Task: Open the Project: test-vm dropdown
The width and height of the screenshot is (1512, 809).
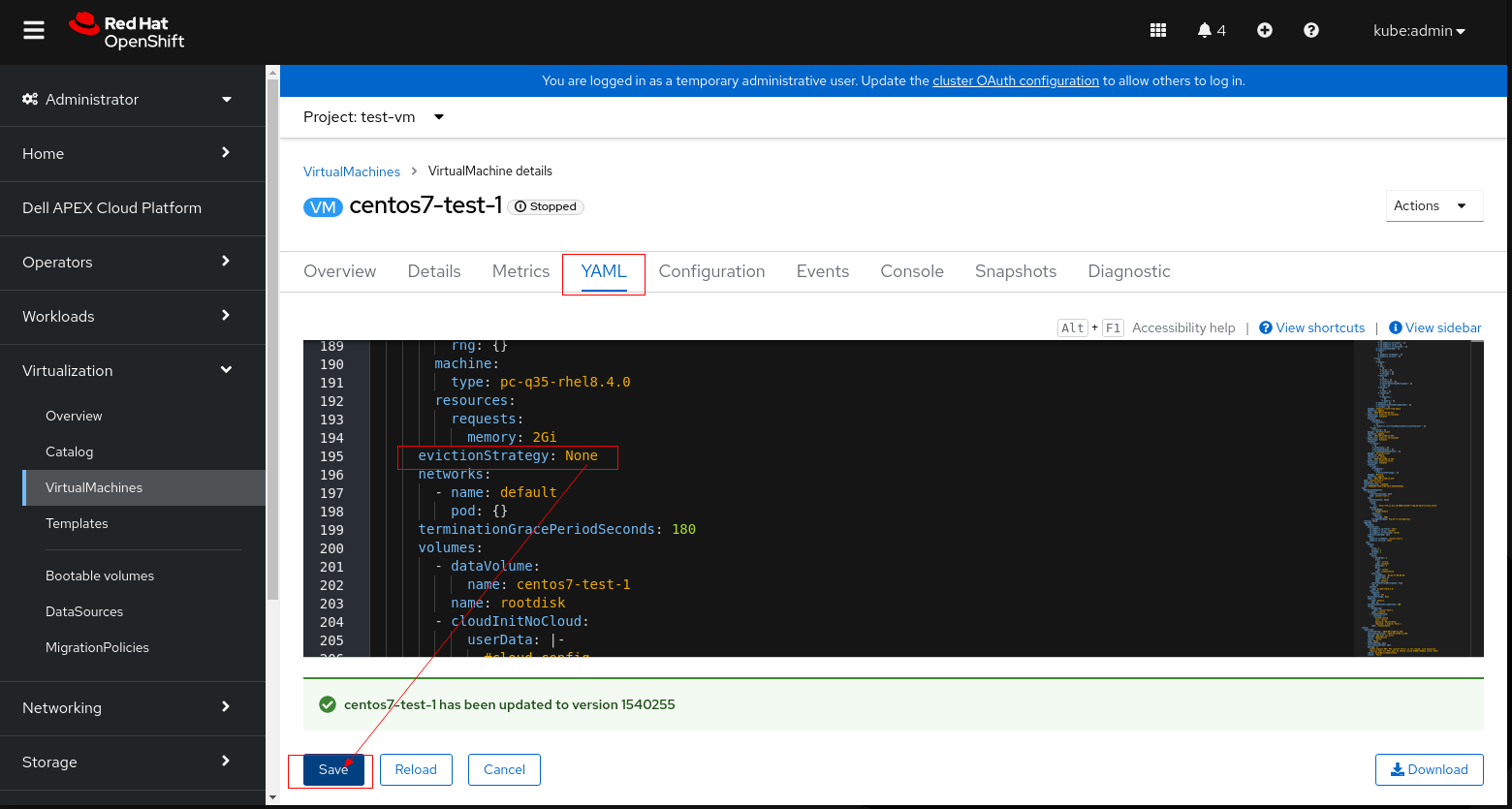Action: point(373,117)
